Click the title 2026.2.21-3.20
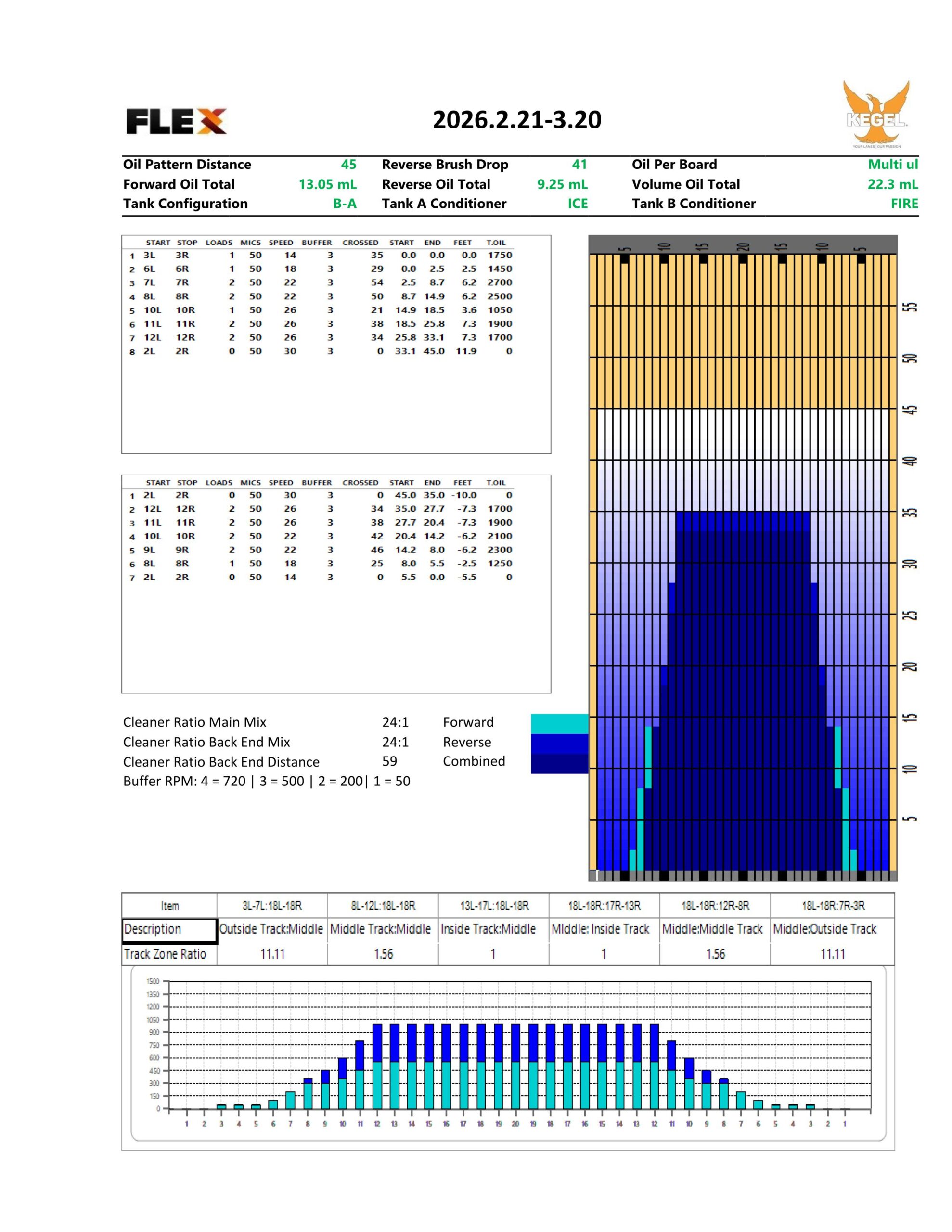Image resolution: width=952 pixels, height=1232 pixels. 517,119
